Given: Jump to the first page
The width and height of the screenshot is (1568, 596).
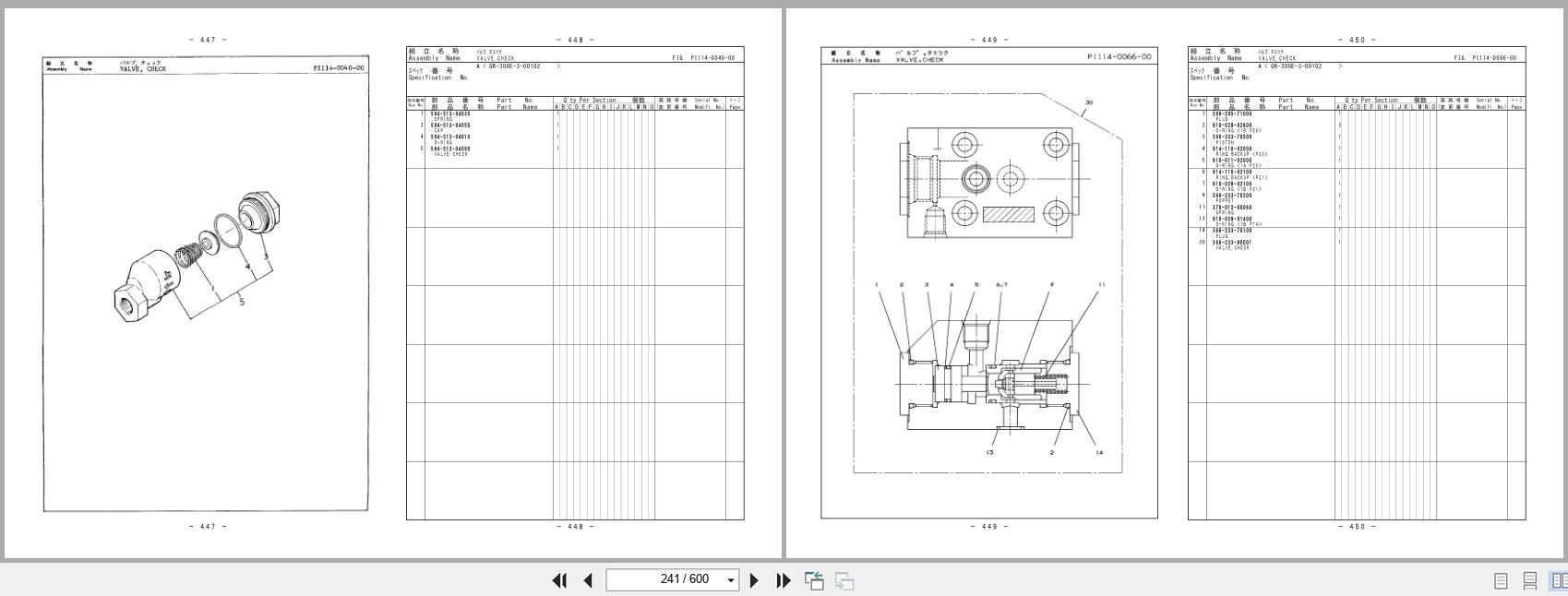Looking at the screenshot, I should click(x=559, y=580).
